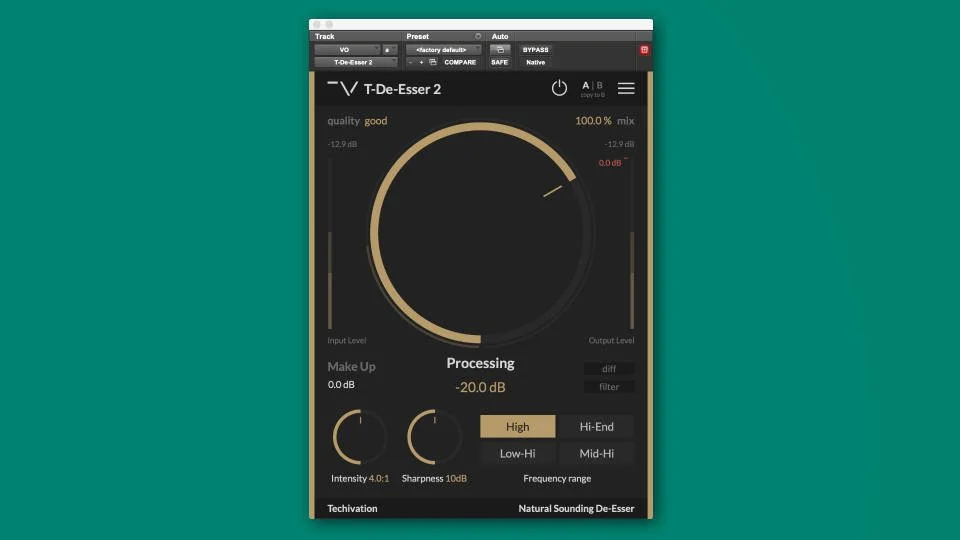Image resolution: width=960 pixels, height=540 pixels.
Task: Open the Preset menu circle arrow
Action: pyautogui.click(x=478, y=36)
